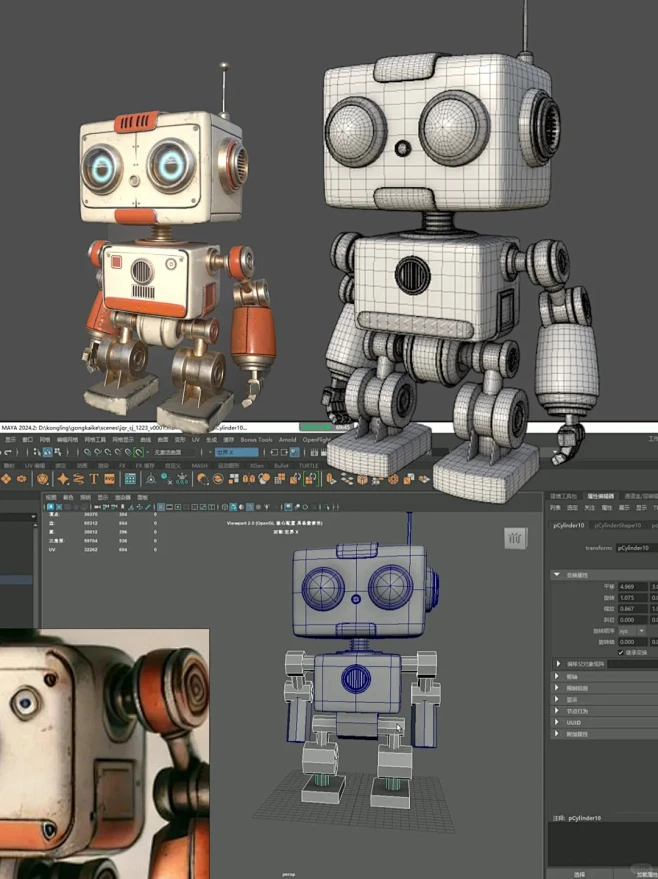The width and height of the screenshot is (658, 879).
Task: Open the rotate order xyz dropdown
Action: 632,631
